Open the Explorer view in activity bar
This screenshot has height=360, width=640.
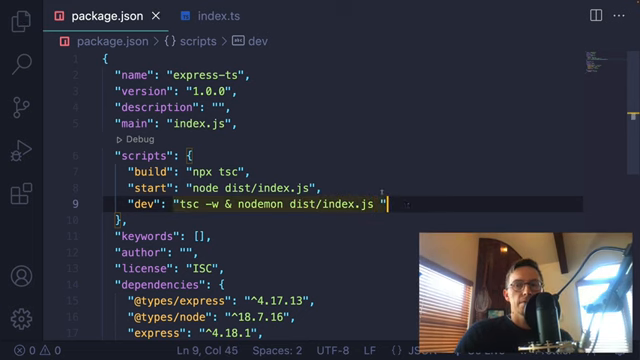[x=21, y=21]
